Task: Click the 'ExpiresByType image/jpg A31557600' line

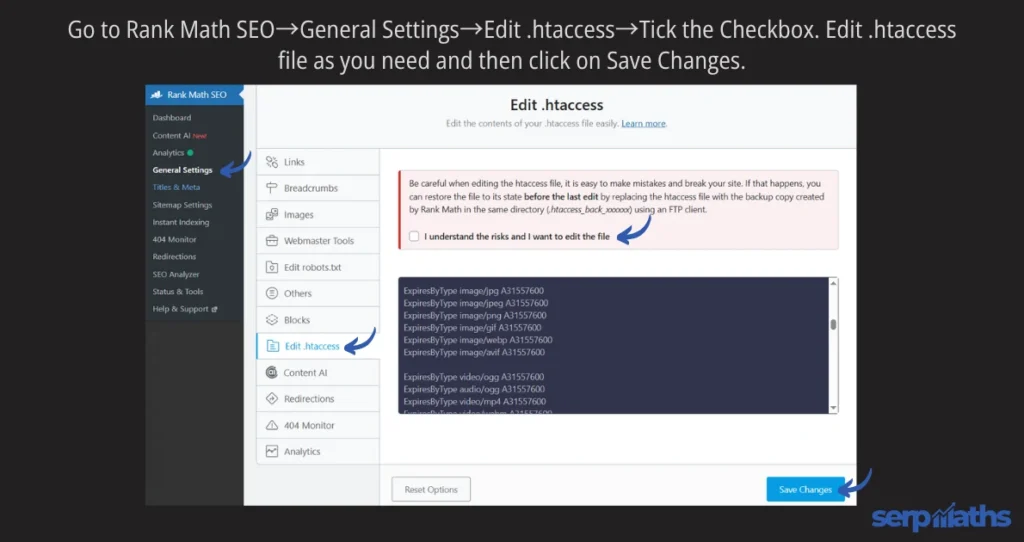Action: coord(473,291)
